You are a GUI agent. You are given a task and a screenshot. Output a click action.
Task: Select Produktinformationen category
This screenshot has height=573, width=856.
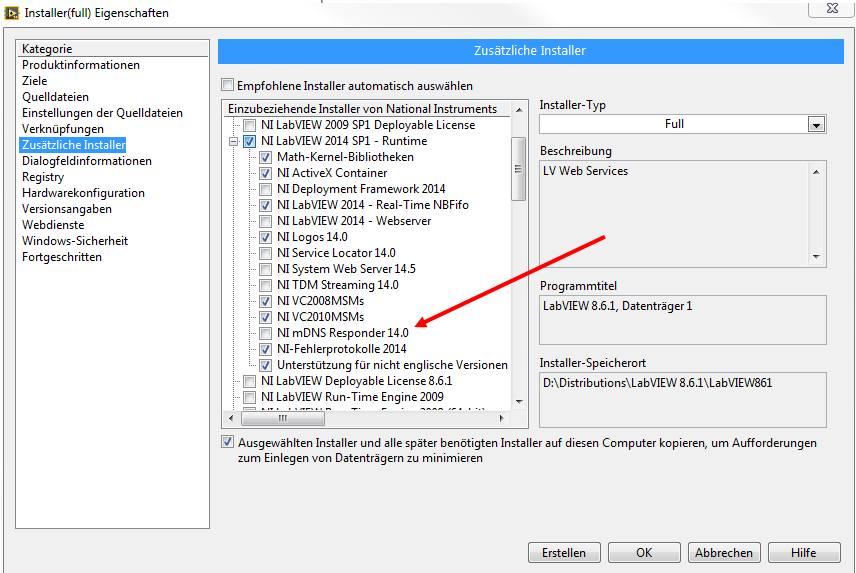(x=81, y=65)
